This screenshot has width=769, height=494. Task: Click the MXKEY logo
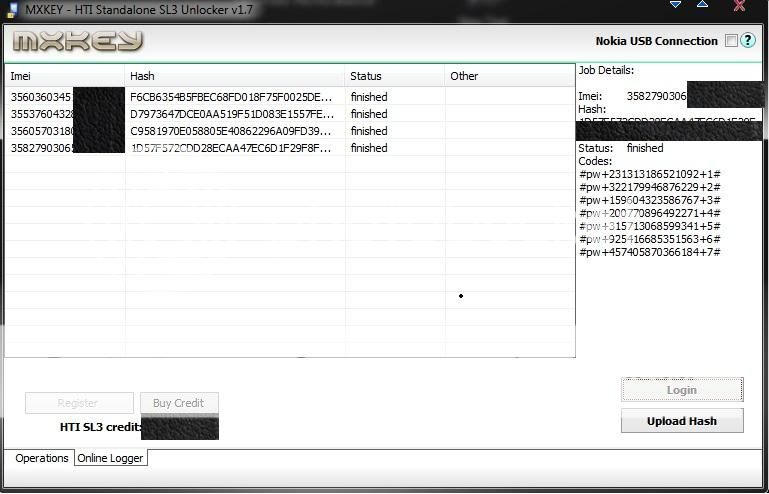77,41
